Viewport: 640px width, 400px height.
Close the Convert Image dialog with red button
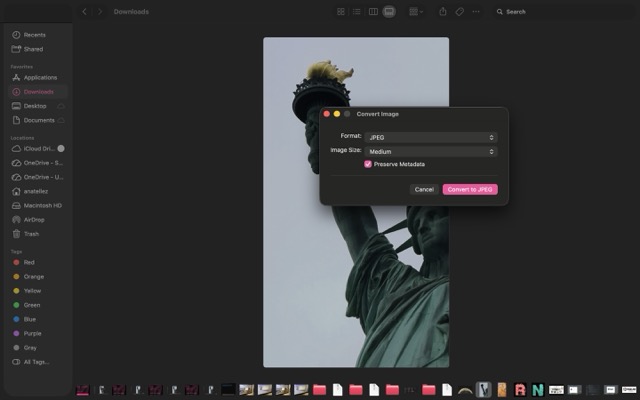[327, 114]
